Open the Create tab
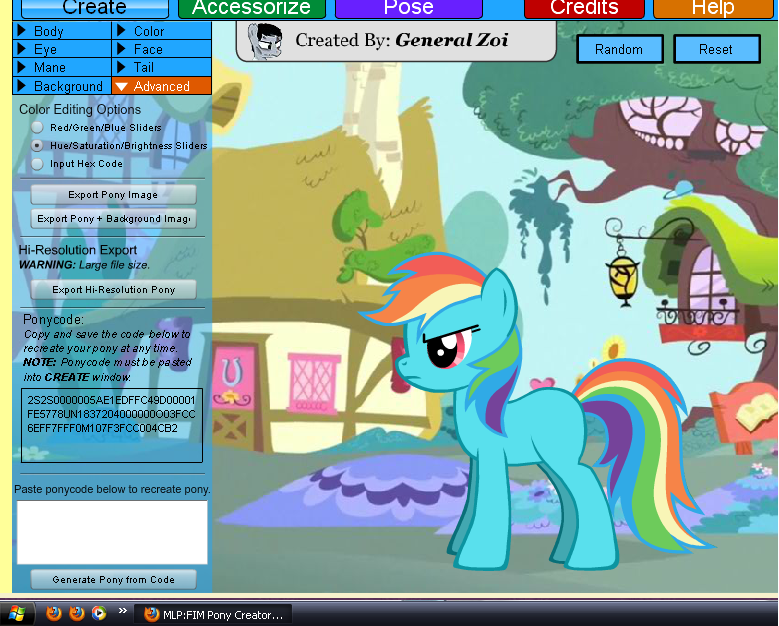This screenshot has height=626, width=779. click(94, 8)
